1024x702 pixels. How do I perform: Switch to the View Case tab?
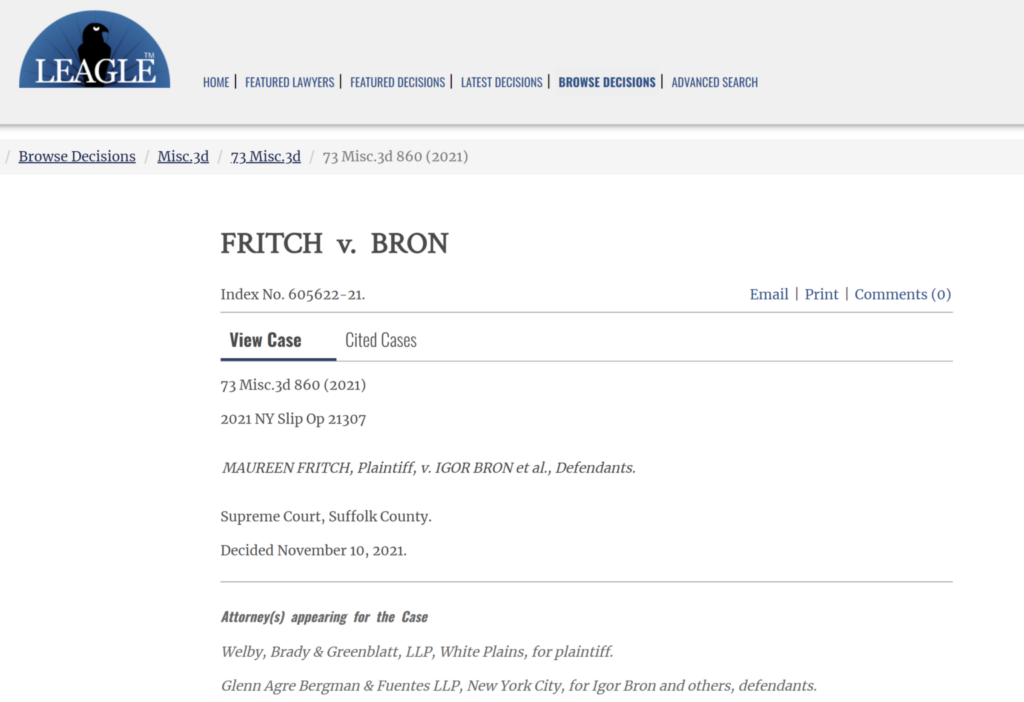click(x=265, y=340)
